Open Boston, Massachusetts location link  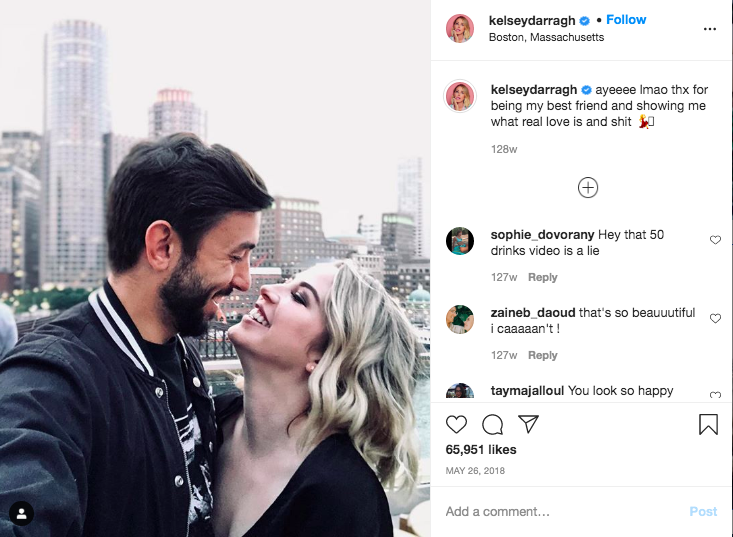pyautogui.click(x=546, y=37)
